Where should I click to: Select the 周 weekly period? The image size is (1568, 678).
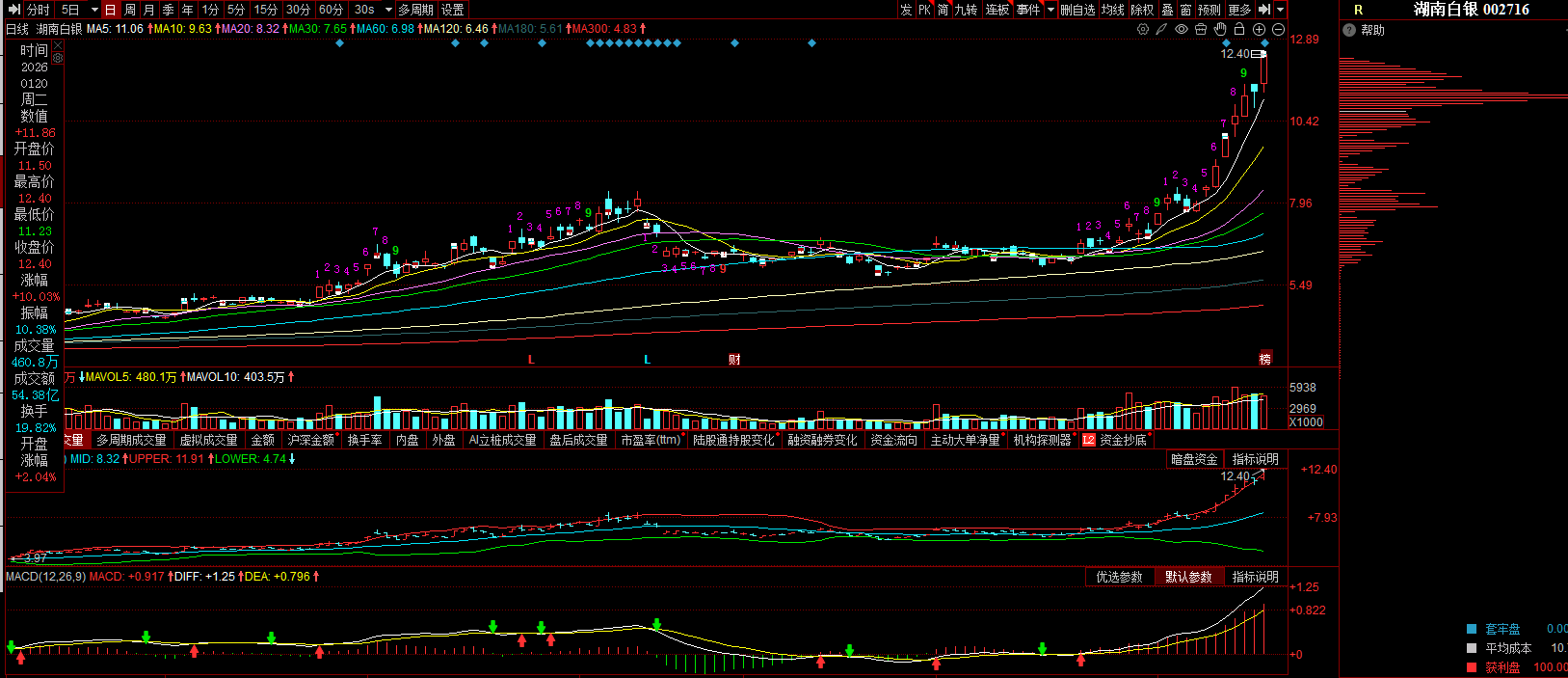(130, 10)
